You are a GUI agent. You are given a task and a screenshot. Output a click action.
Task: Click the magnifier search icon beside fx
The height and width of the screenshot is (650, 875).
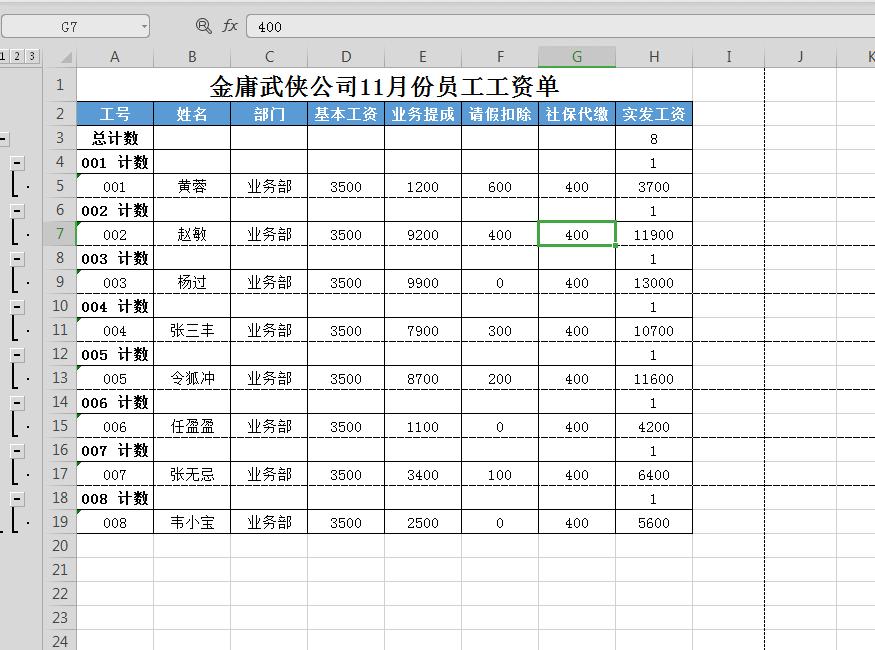click(x=205, y=27)
